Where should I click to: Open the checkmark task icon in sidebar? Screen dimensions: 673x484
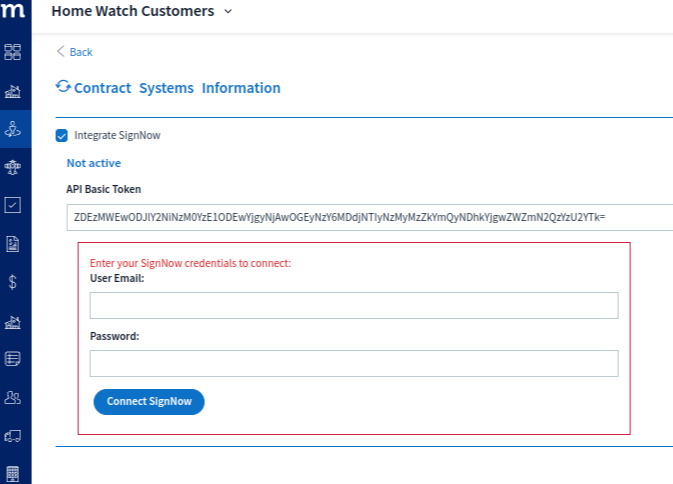12,205
